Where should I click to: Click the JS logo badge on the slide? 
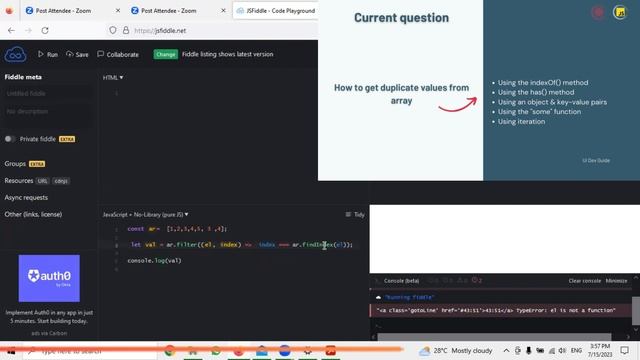point(620,12)
